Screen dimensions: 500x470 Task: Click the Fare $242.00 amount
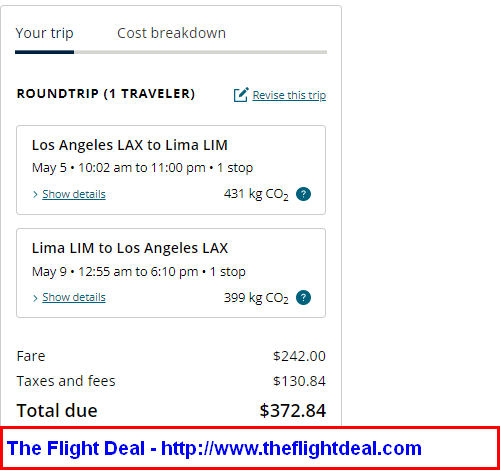point(299,356)
